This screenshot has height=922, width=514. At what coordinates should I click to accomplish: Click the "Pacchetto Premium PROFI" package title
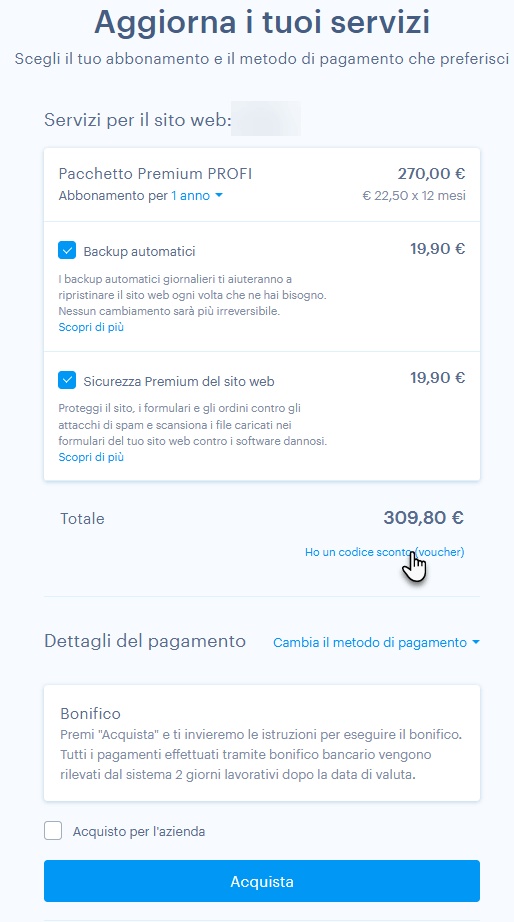tap(155, 174)
